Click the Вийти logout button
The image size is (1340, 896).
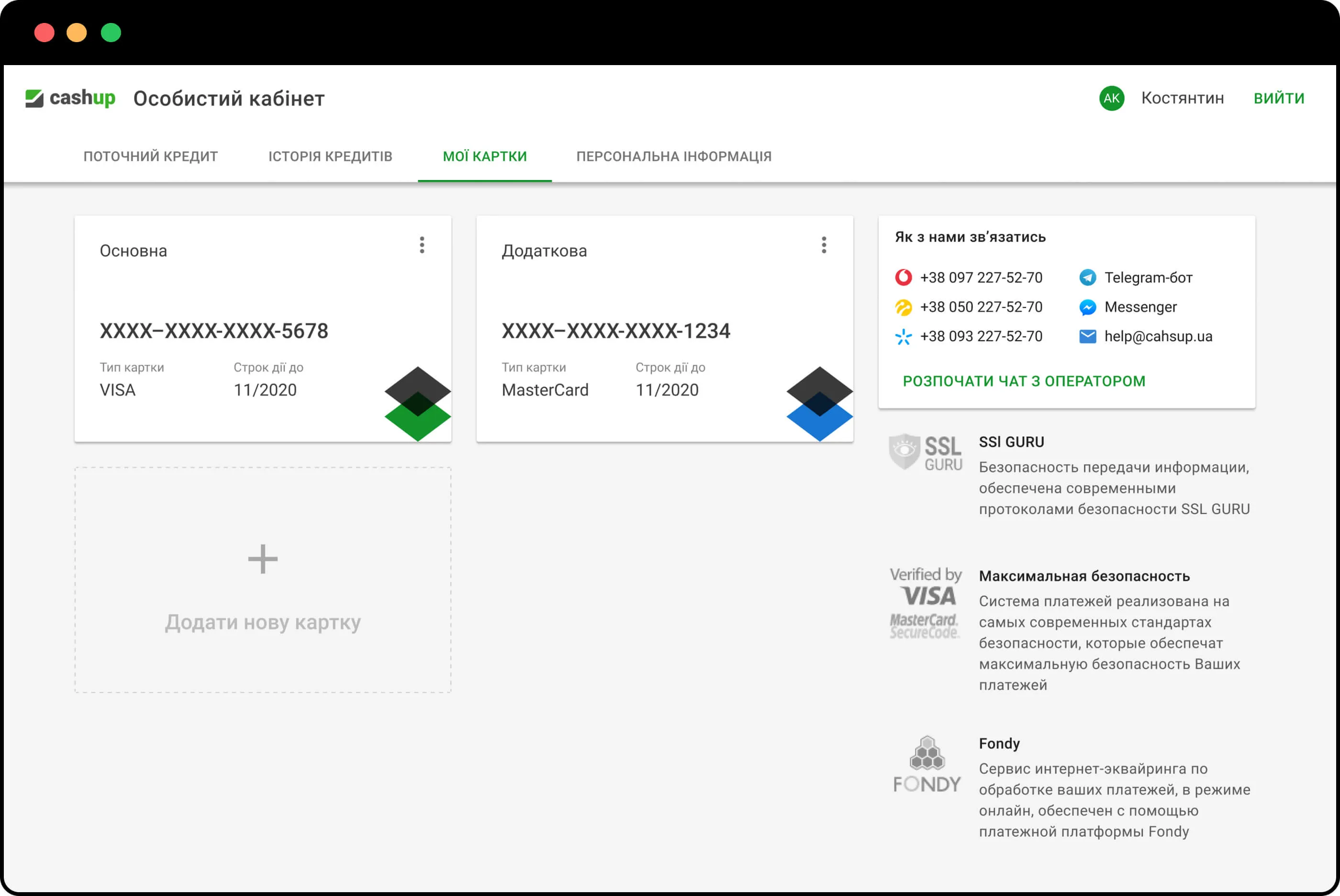coord(1278,98)
